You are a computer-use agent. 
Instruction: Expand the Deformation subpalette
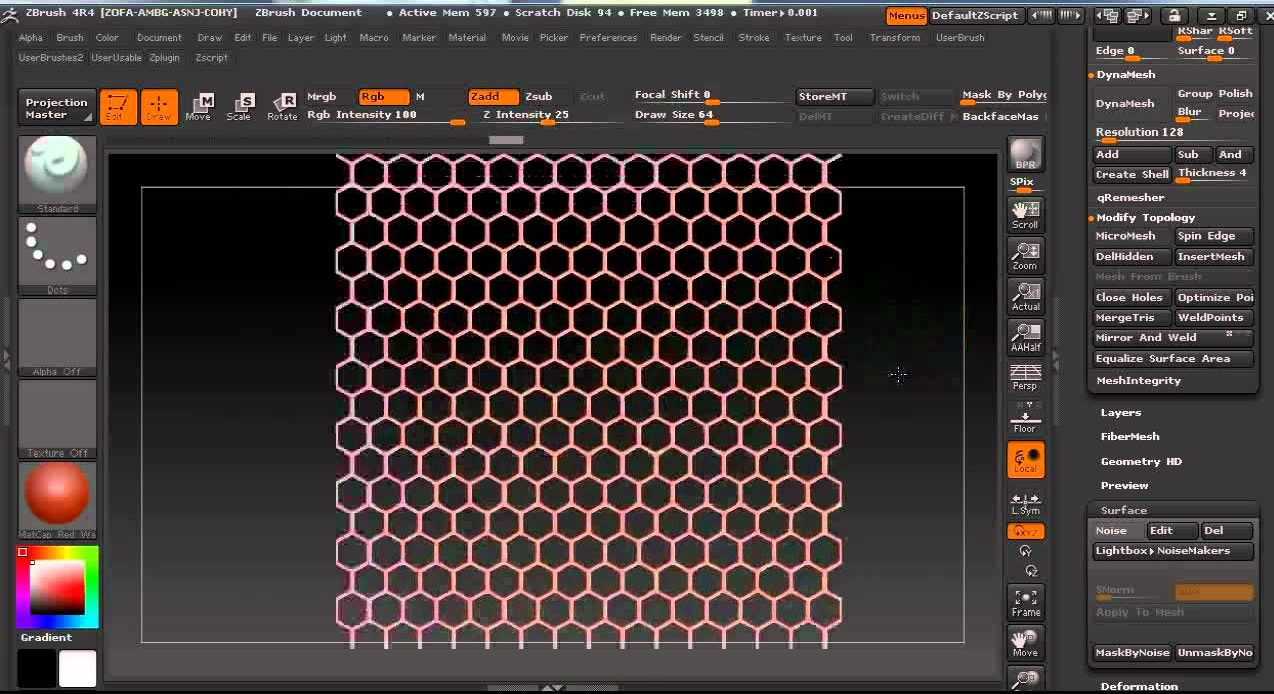tap(1139, 686)
